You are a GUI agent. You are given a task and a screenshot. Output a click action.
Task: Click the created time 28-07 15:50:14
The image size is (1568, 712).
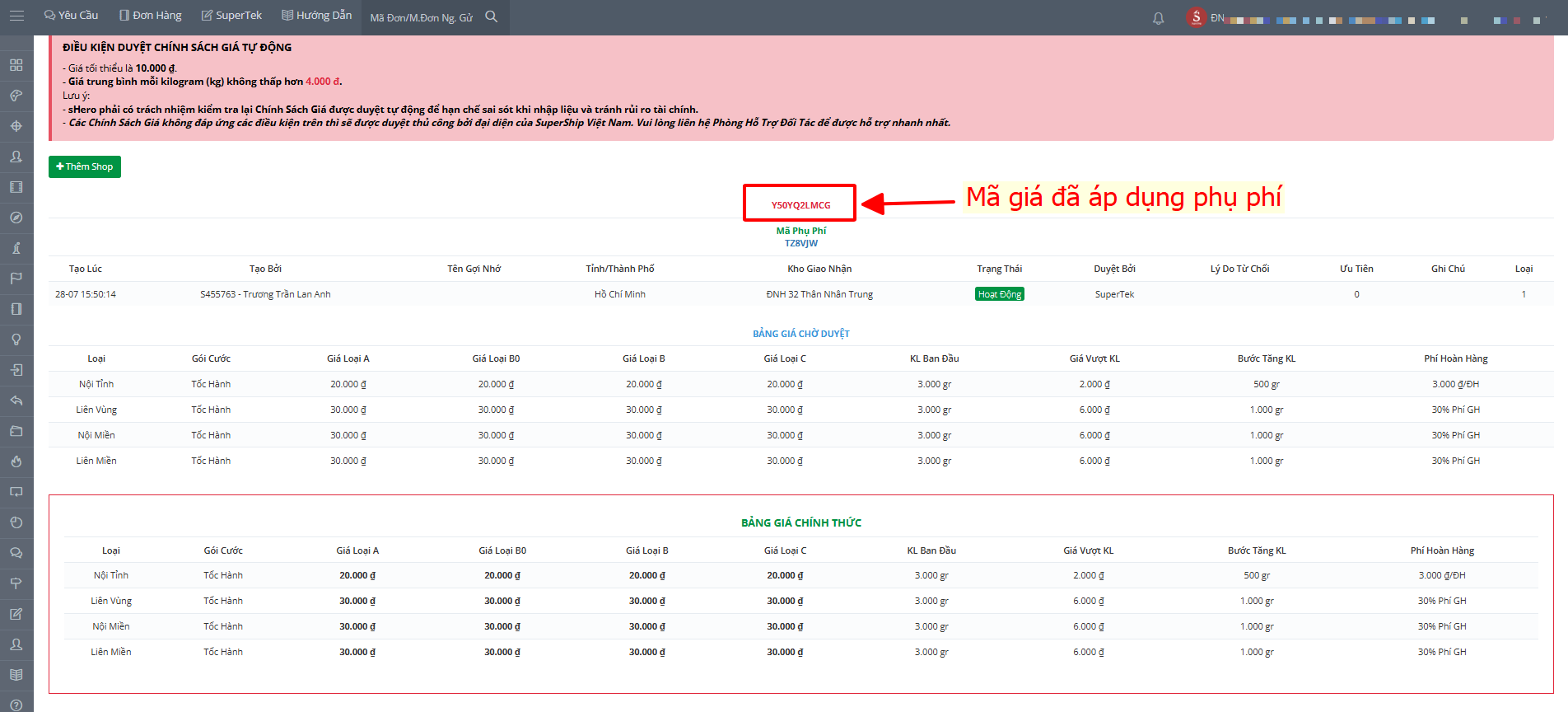tap(86, 294)
